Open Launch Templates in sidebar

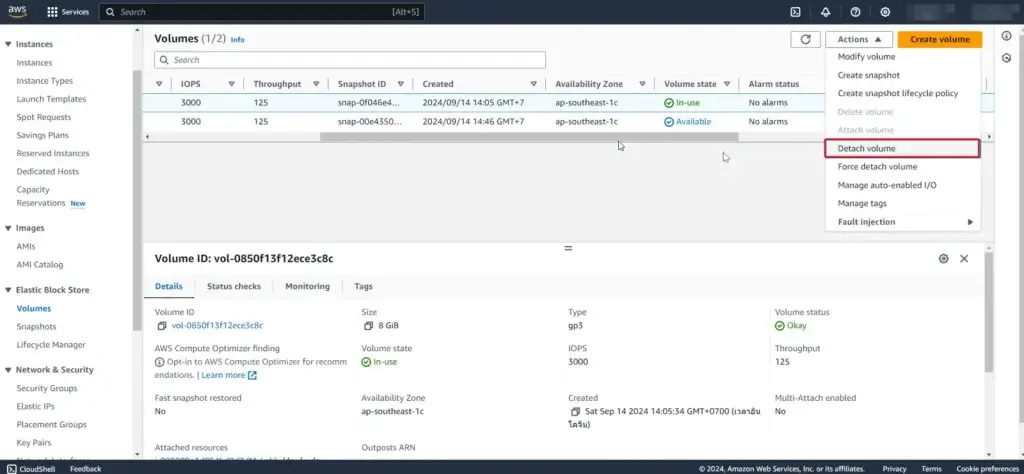pos(51,99)
